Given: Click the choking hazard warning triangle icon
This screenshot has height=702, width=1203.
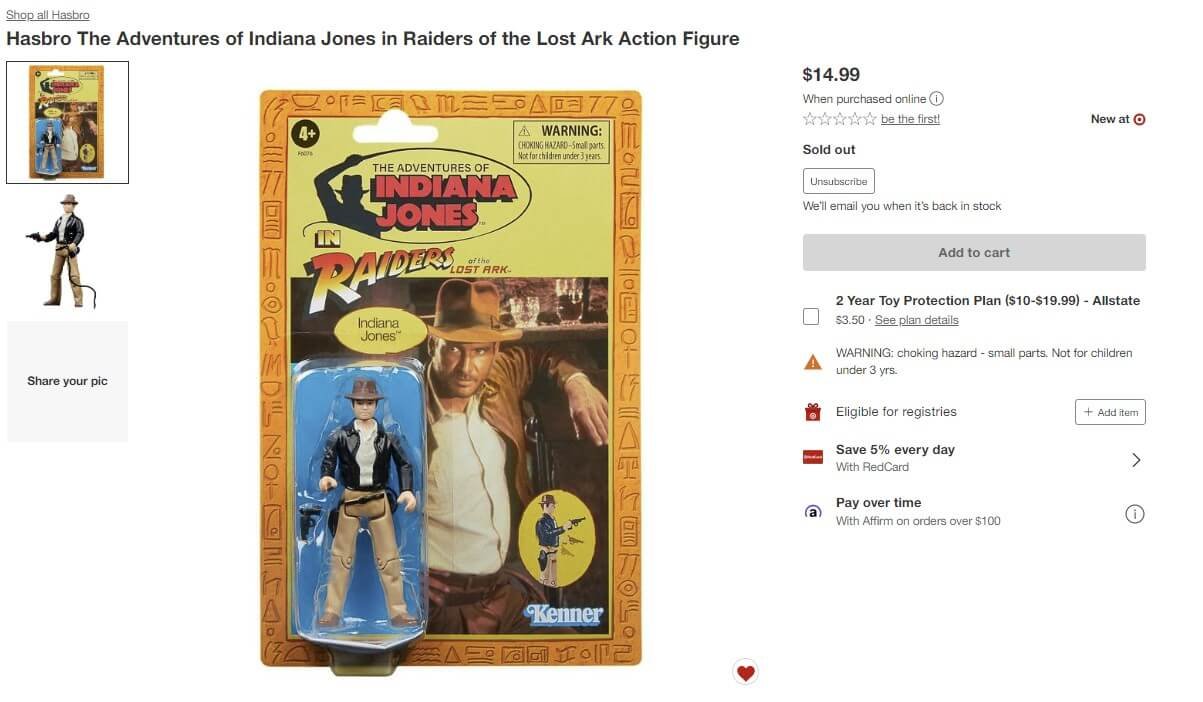Looking at the screenshot, I should click(813, 362).
